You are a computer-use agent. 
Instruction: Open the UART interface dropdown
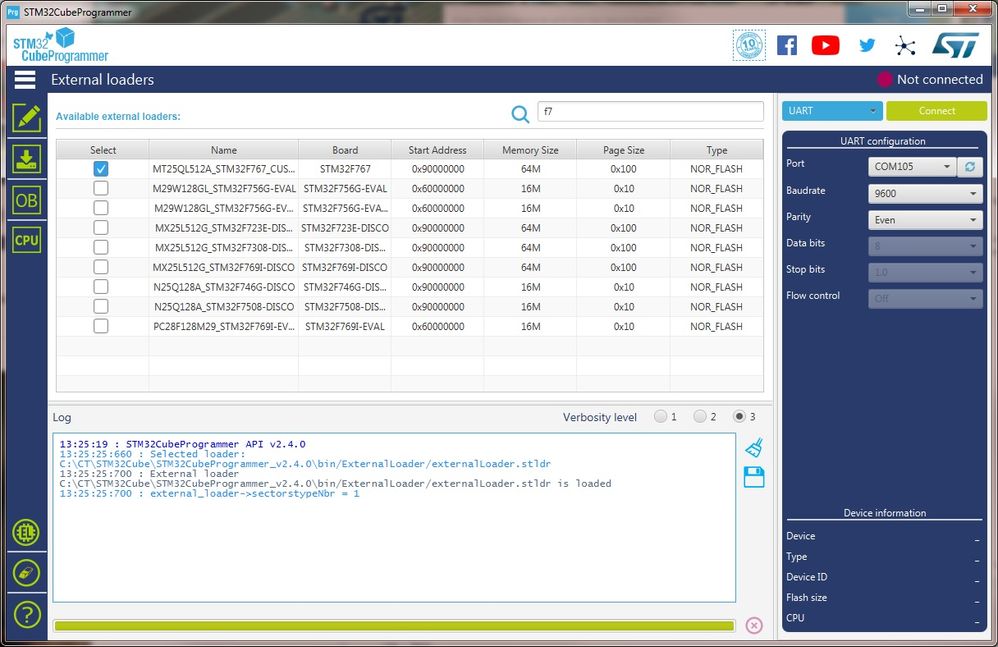coord(832,111)
